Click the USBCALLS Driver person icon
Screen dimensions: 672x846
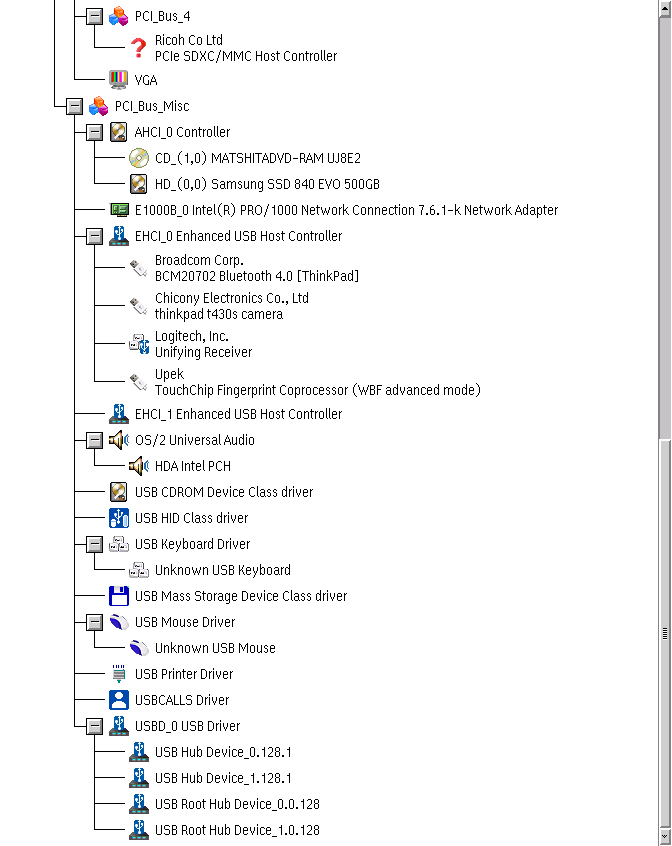coord(119,700)
